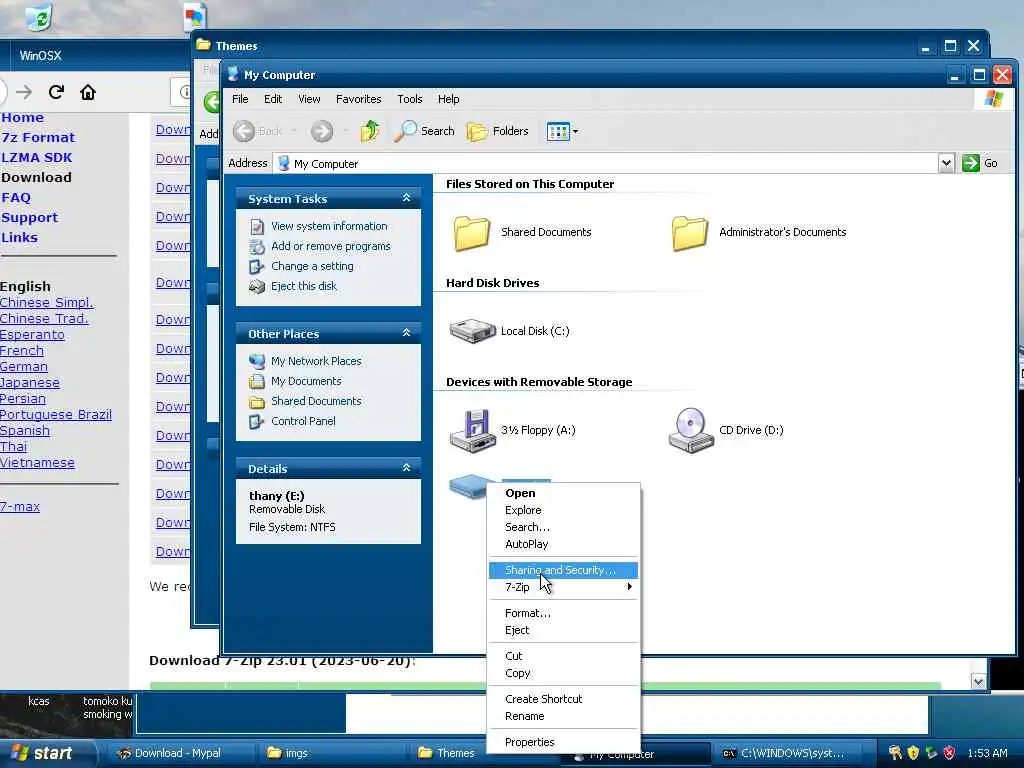Collapse the Other Places panel
Image resolution: width=1024 pixels, height=768 pixels.
tap(406, 333)
